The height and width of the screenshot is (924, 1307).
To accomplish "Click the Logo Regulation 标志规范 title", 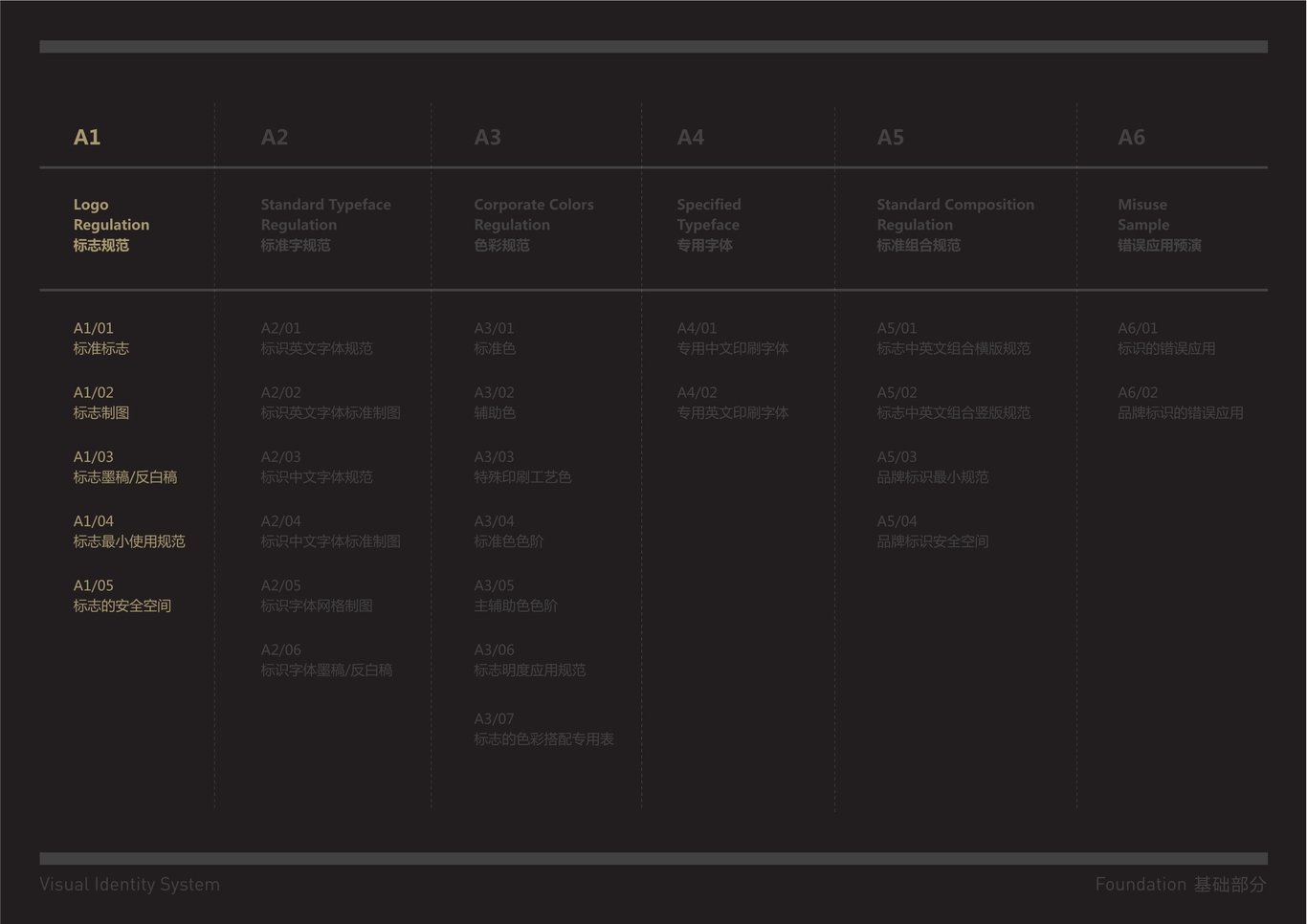I will [x=111, y=225].
